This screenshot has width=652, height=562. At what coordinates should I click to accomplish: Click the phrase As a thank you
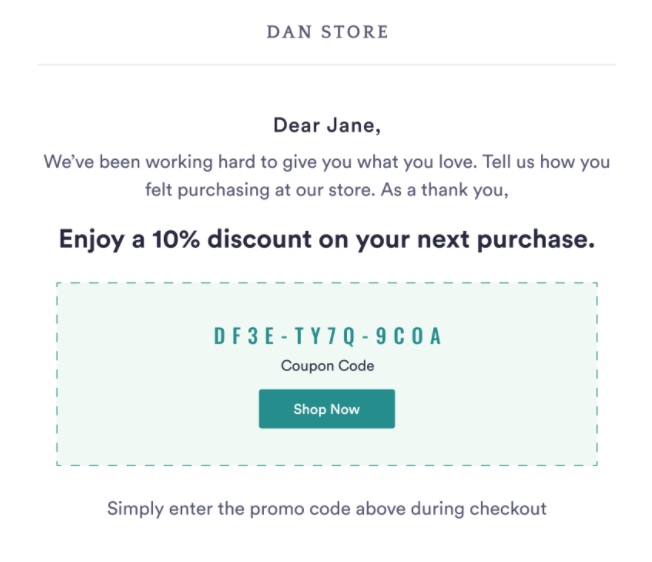coord(445,190)
